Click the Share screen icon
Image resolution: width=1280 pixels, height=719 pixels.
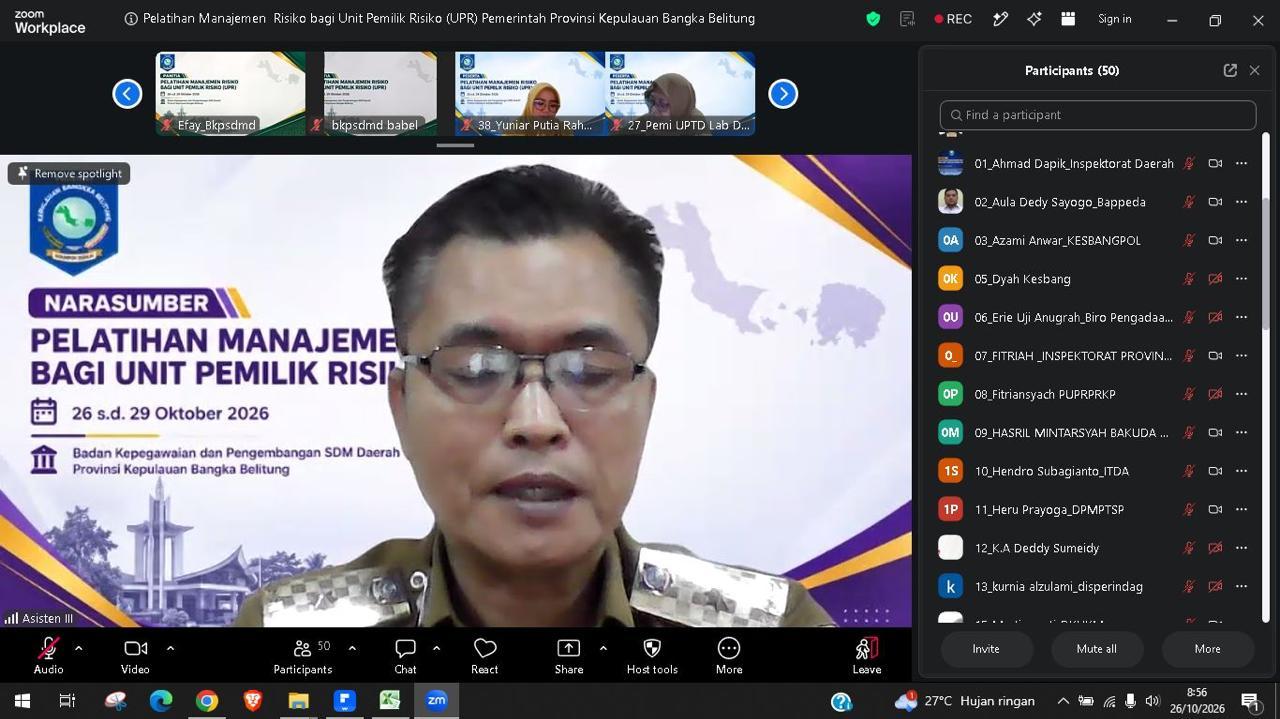pyautogui.click(x=568, y=649)
